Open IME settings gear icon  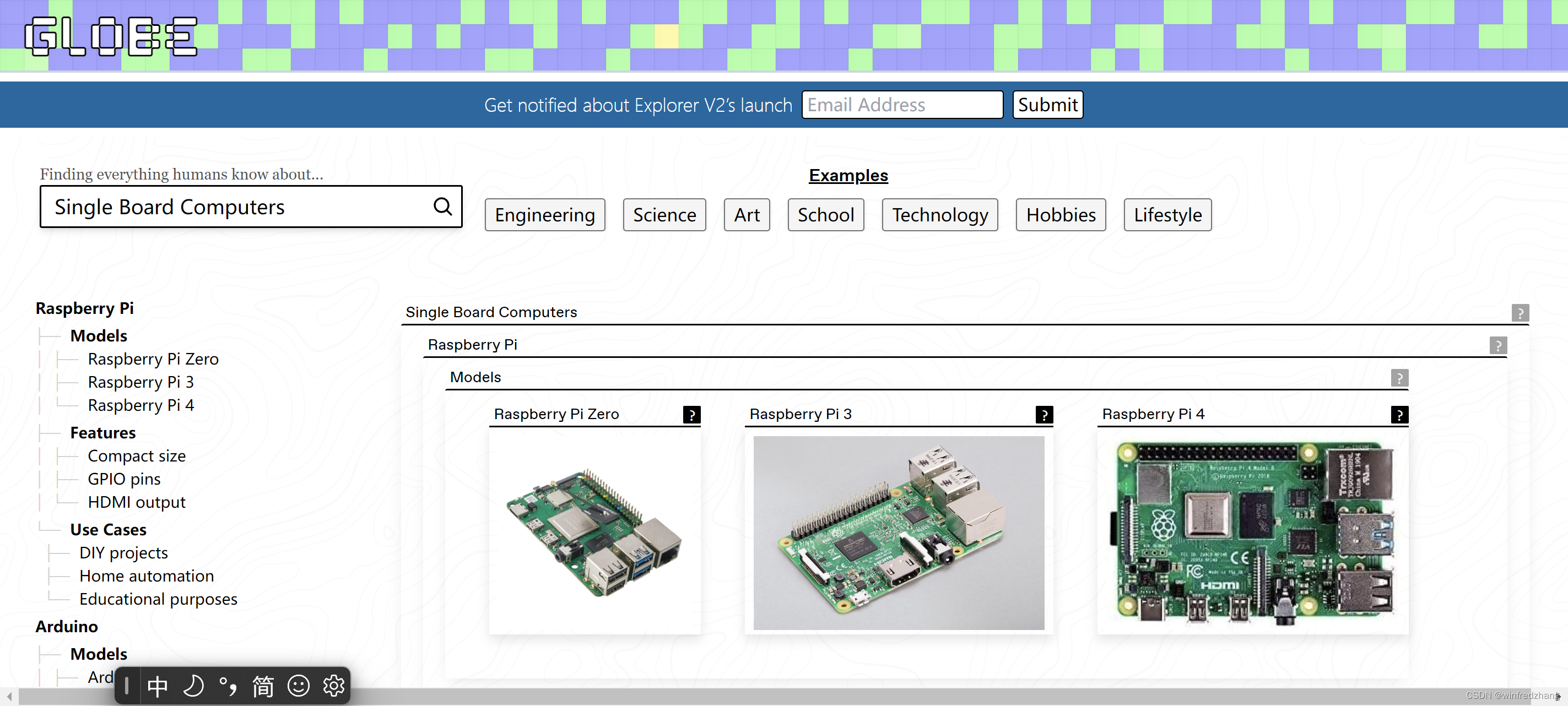(333, 686)
